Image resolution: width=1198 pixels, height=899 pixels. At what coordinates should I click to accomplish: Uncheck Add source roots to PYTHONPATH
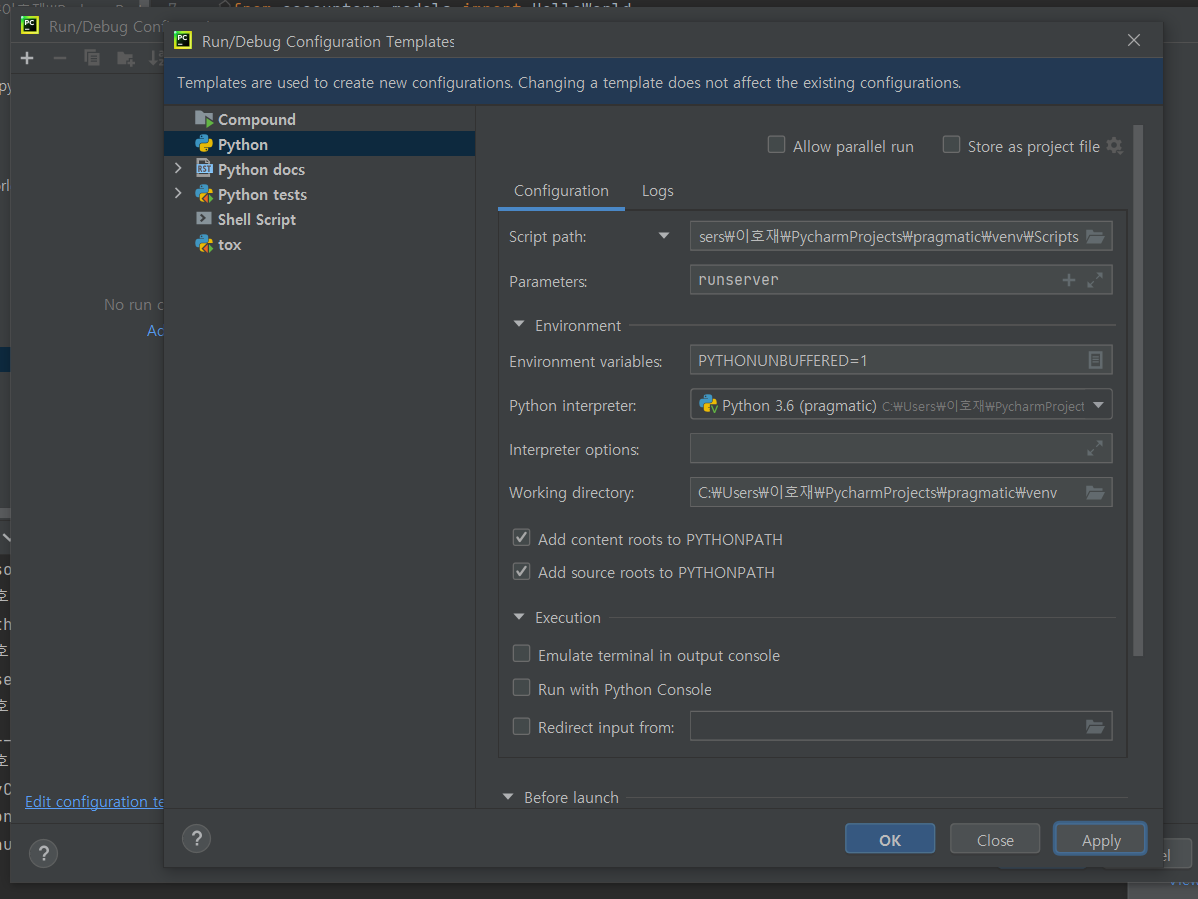coord(521,571)
